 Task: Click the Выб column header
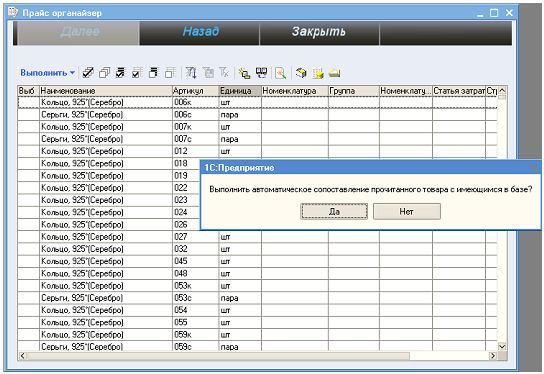click(x=28, y=91)
